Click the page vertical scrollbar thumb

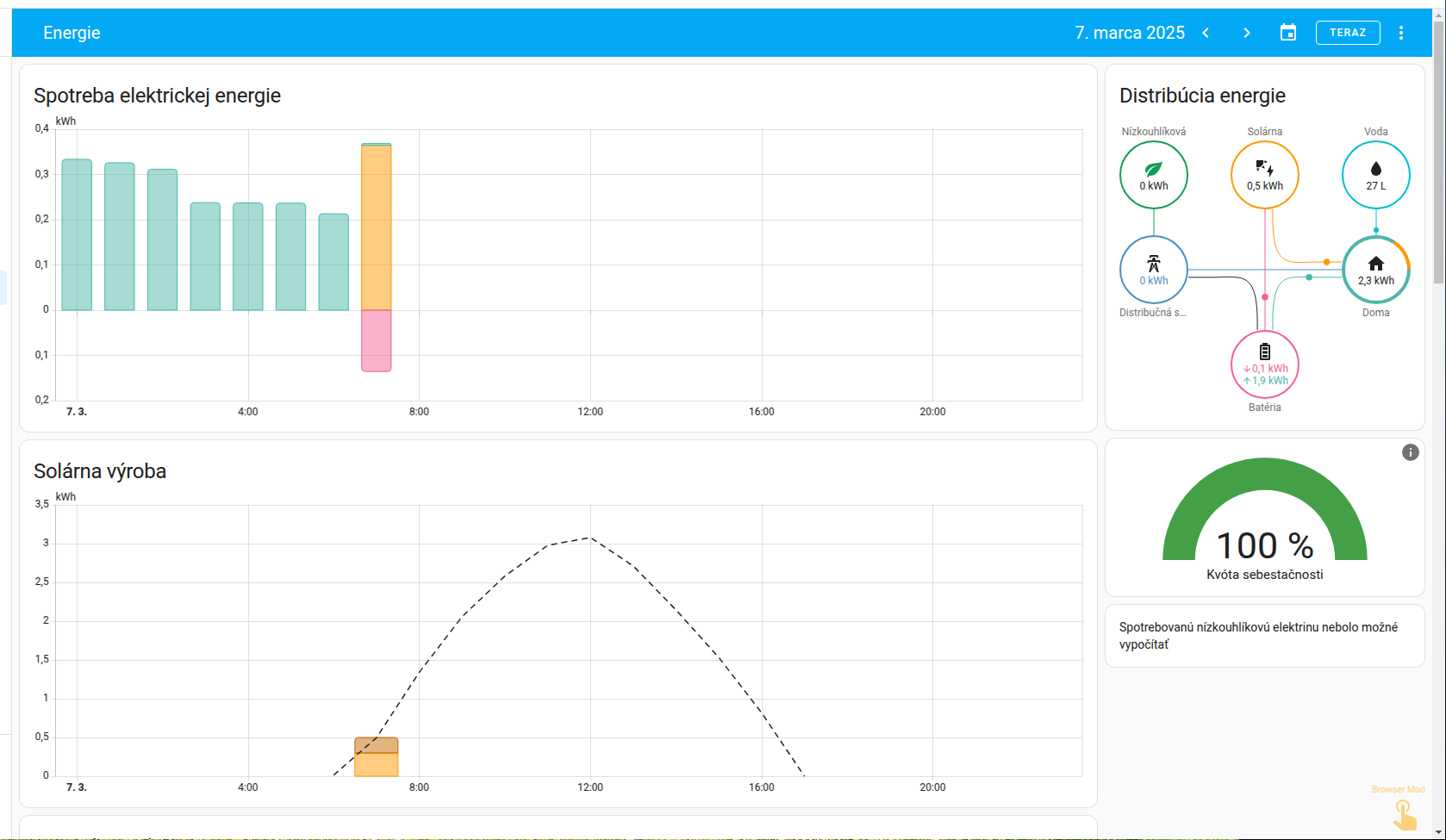tap(1438, 155)
